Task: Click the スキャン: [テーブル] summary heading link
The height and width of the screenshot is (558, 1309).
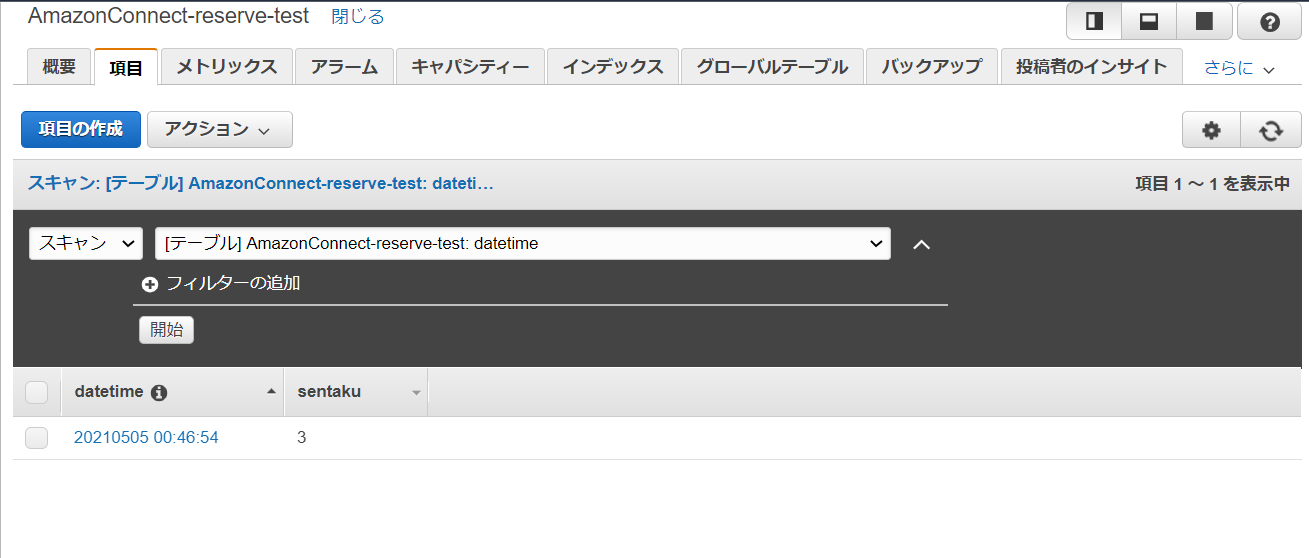Action: pyautogui.click(x=261, y=184)
